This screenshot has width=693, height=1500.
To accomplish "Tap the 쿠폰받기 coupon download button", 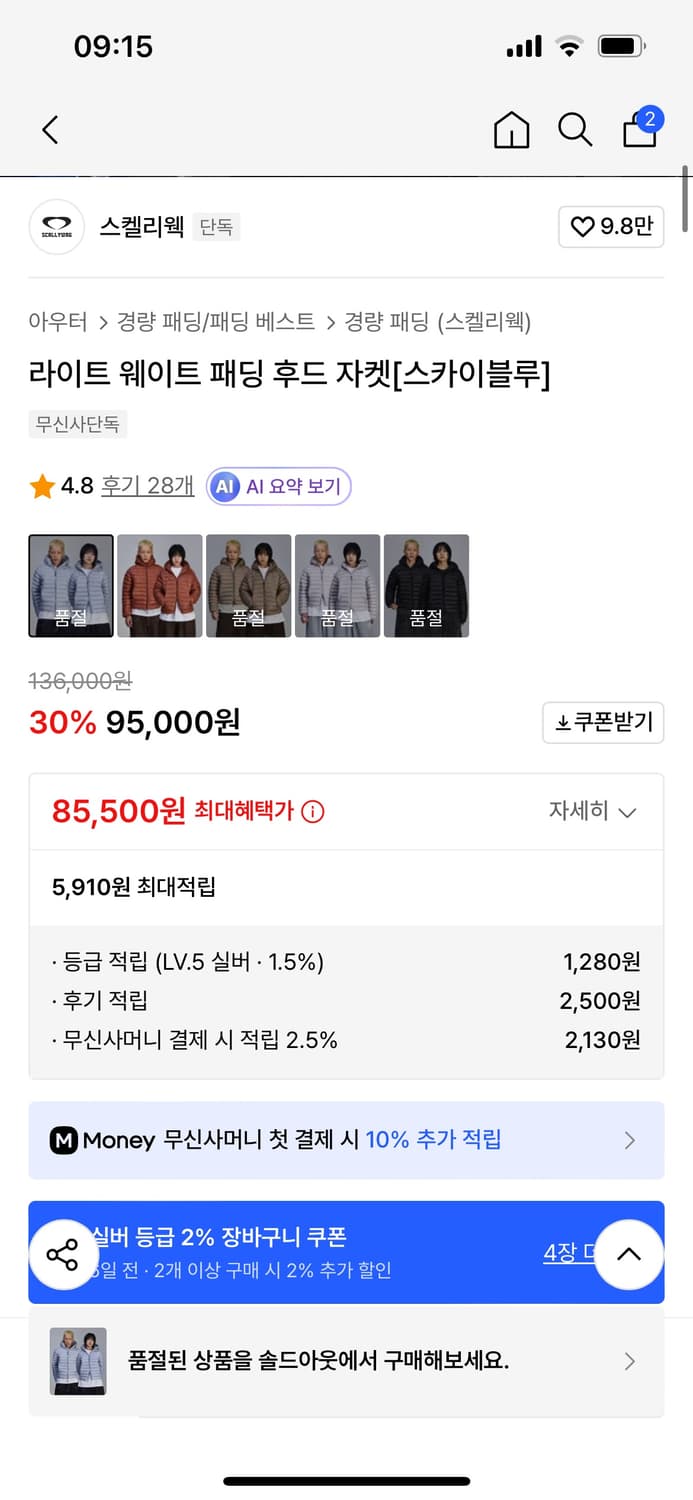I will tap(603, 722).
